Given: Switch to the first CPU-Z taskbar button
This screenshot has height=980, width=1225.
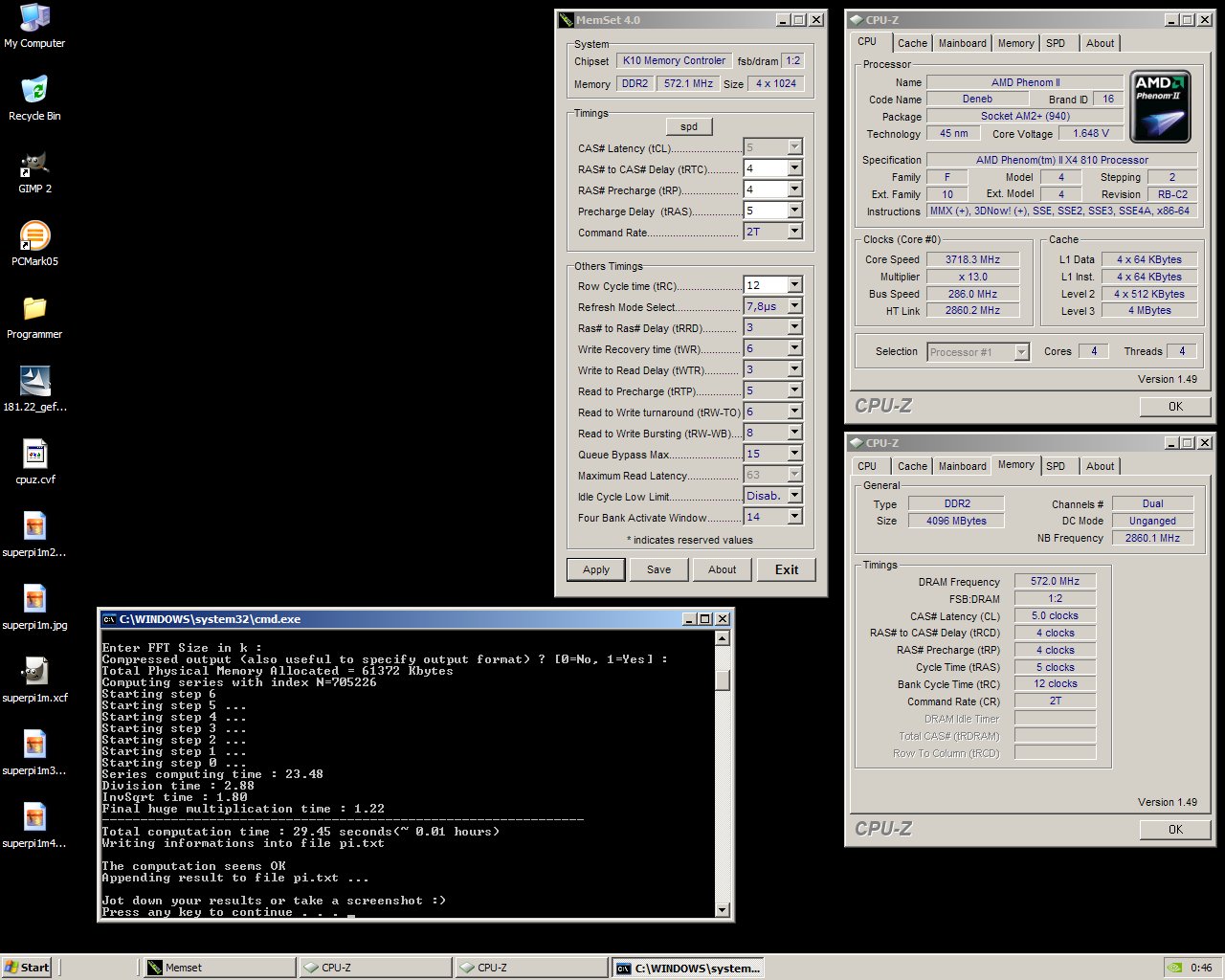Looking at the screenshot, I should click(x=375, y=968).
